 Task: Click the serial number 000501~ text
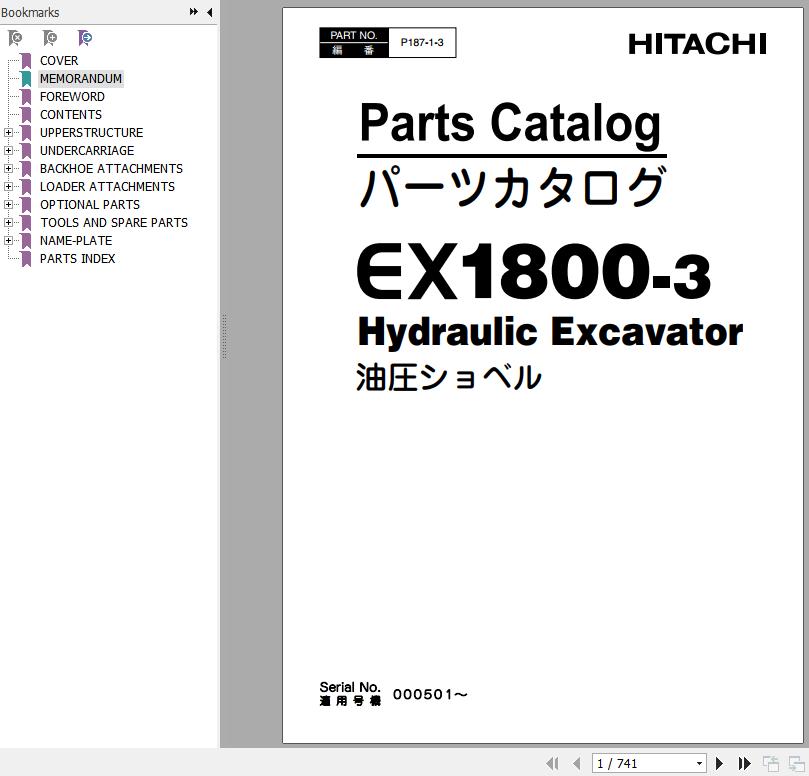(430, 694)
